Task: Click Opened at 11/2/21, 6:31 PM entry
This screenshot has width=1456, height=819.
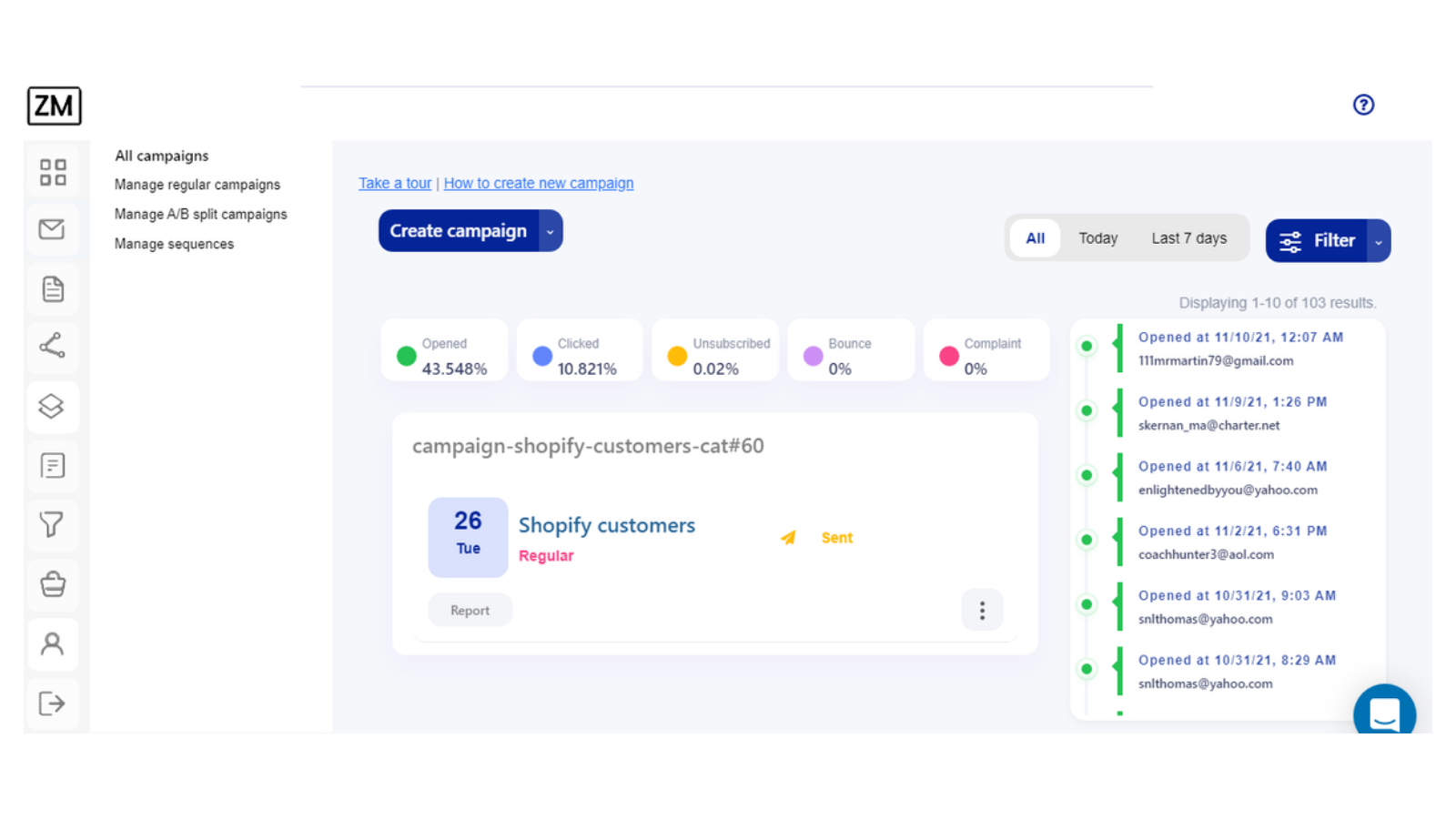Action: tap(1232, 531)
